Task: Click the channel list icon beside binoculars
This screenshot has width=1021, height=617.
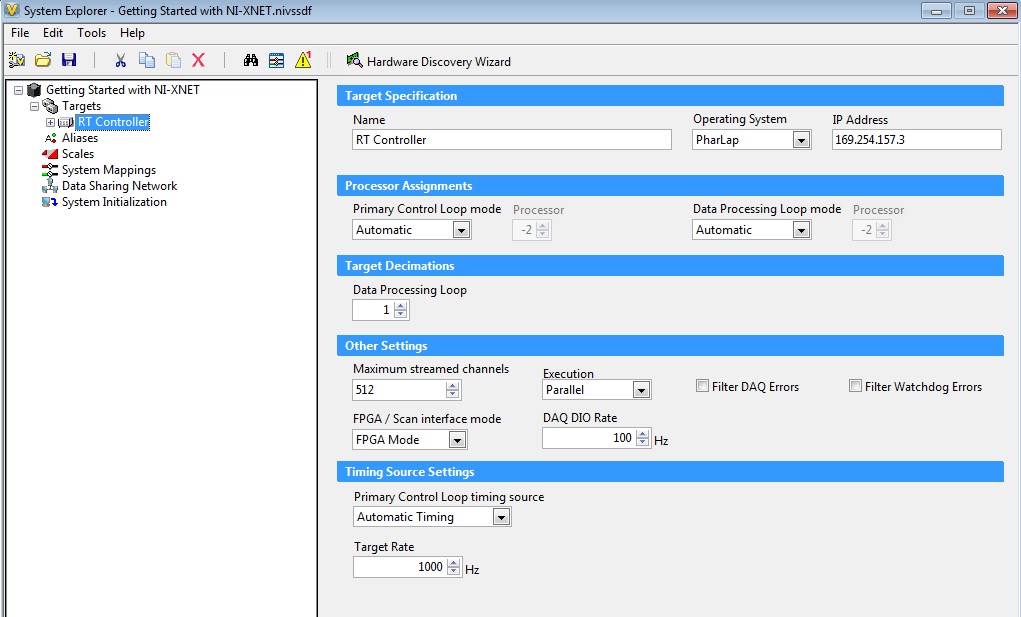Action: pos(277,61)
